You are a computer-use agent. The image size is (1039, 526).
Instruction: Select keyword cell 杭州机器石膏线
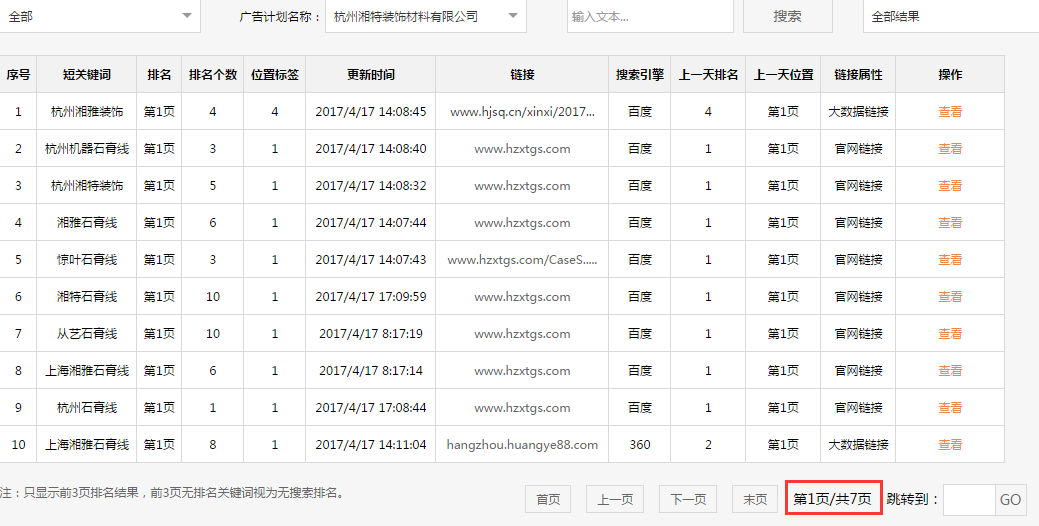point(87,149)
